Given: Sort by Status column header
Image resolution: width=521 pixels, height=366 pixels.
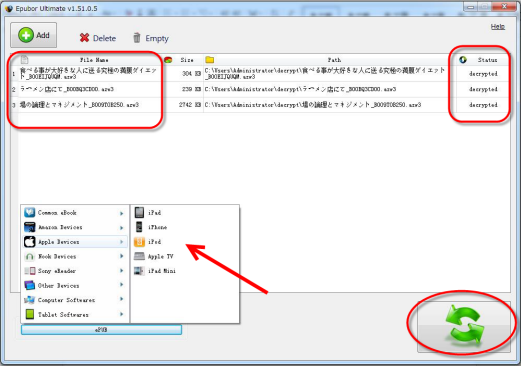Looking at the screenshot, I should (x=487, y=60).
